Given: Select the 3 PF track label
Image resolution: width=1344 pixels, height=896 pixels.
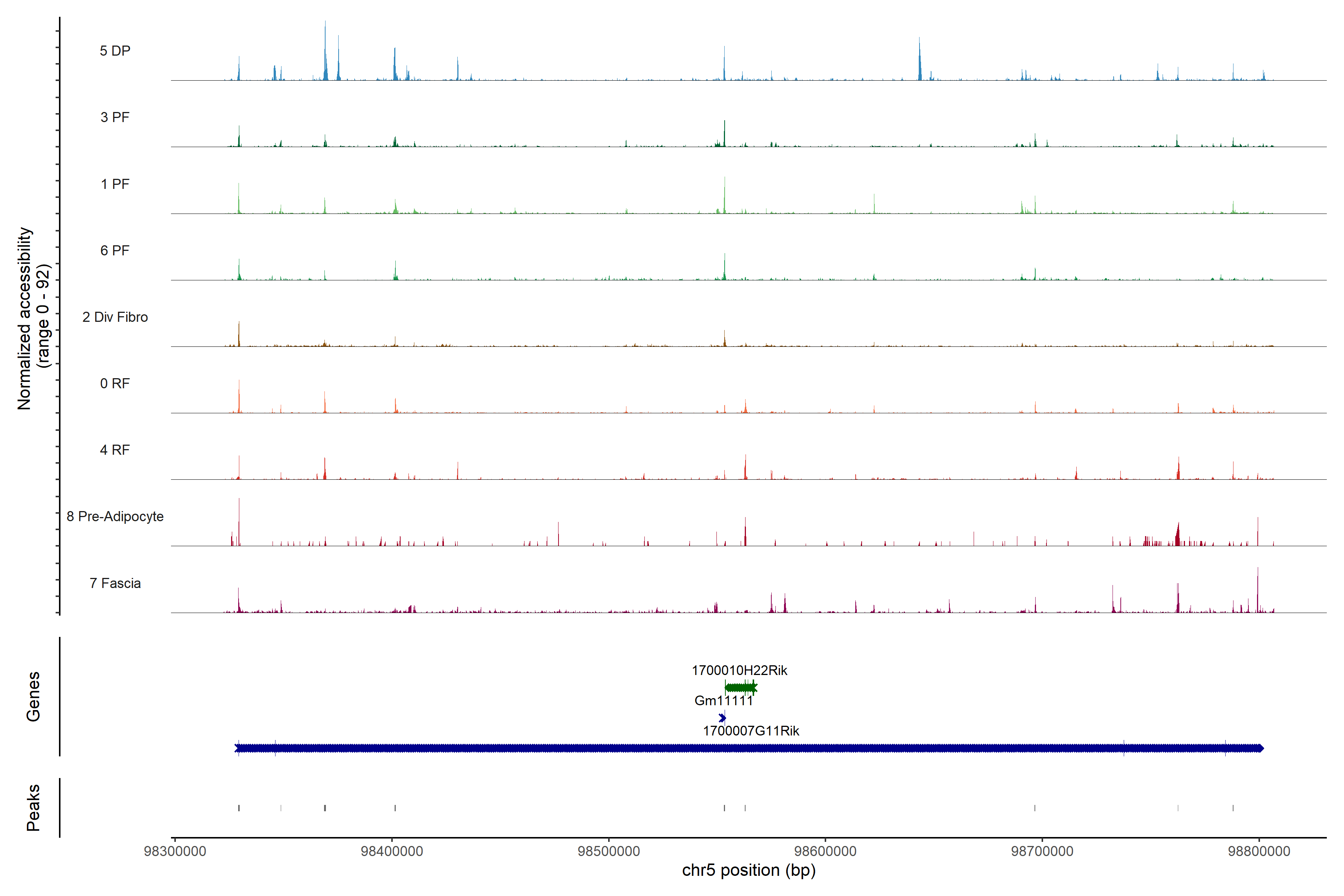Looking at the screenshot, I should point(115,117).
